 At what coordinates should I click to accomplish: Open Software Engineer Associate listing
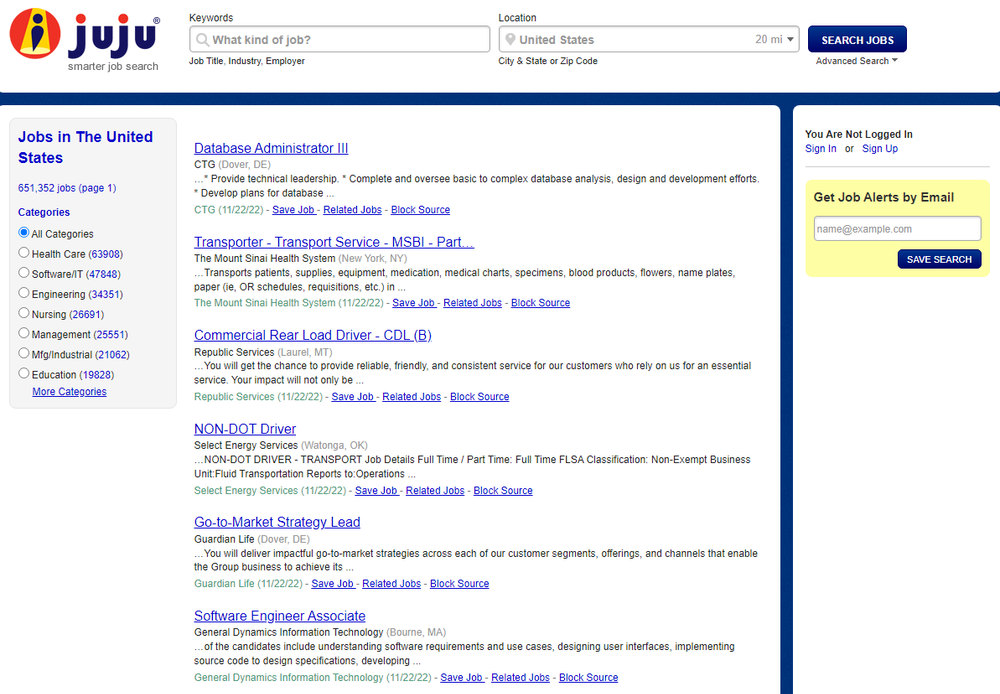[x=279, y=616]
